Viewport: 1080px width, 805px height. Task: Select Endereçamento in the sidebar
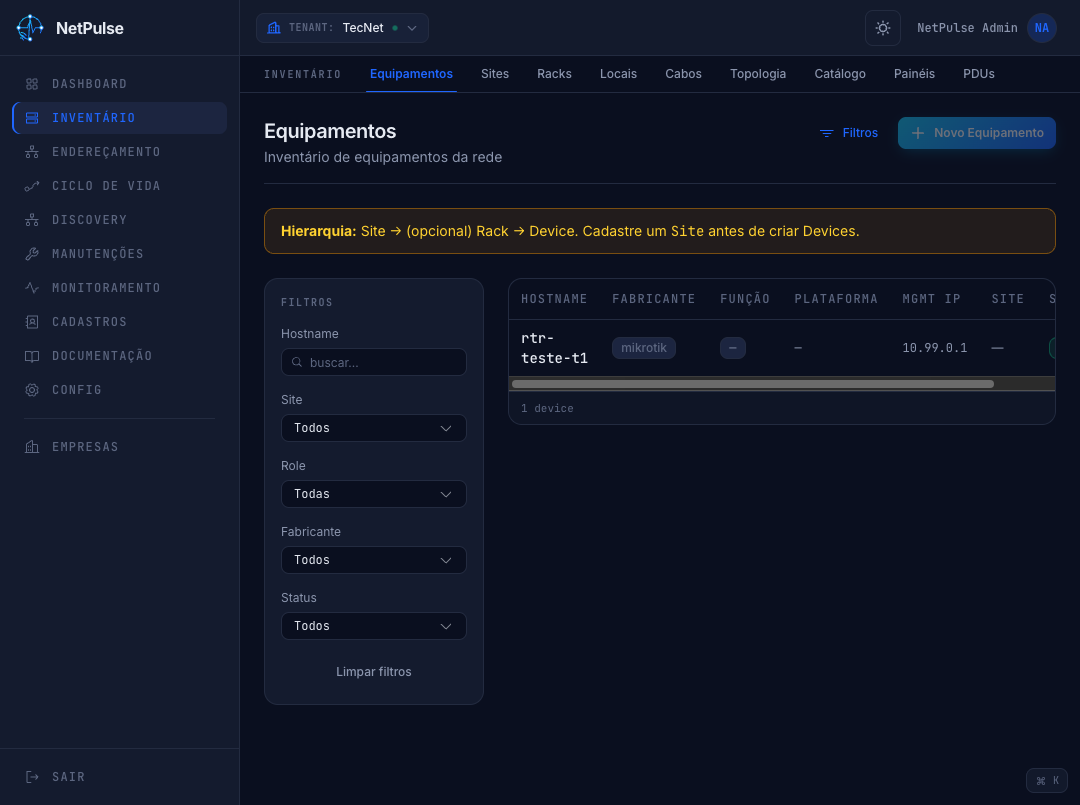[x=120, y=152]
